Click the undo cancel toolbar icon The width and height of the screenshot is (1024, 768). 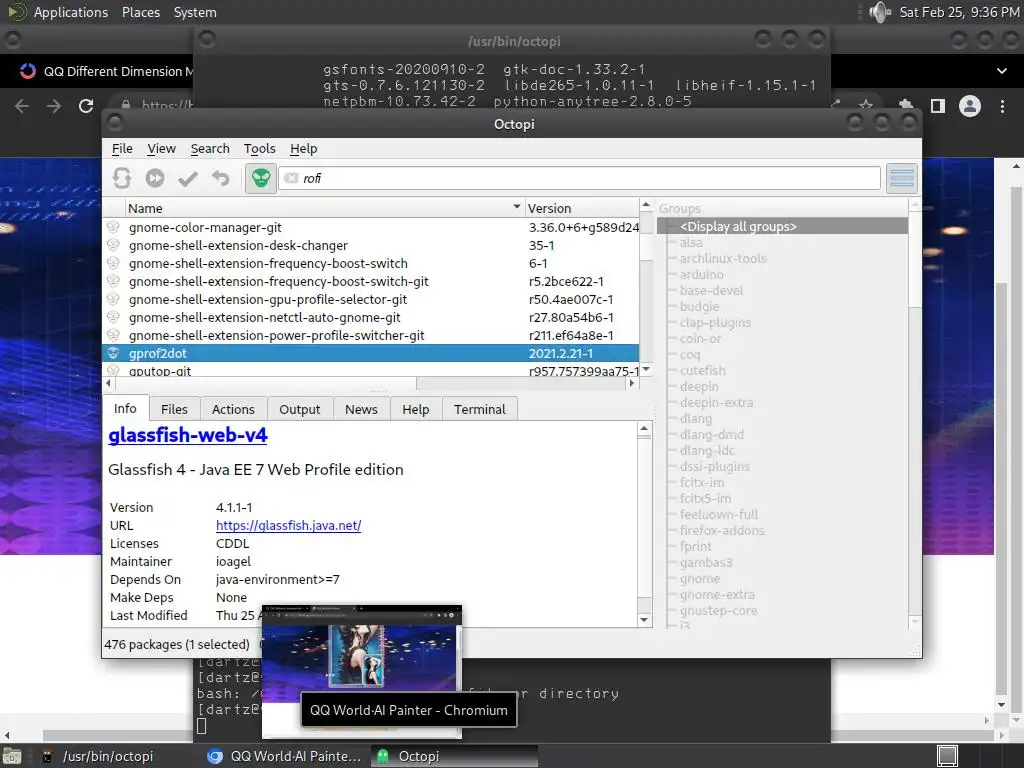tap(221, 178)
